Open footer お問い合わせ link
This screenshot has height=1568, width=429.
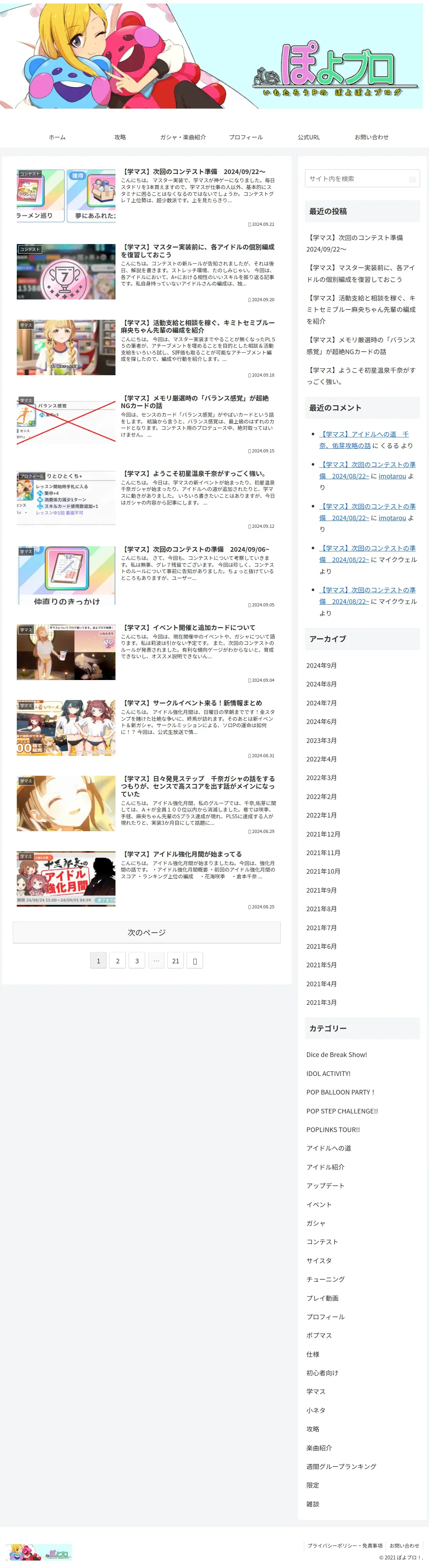[404, 1545]
